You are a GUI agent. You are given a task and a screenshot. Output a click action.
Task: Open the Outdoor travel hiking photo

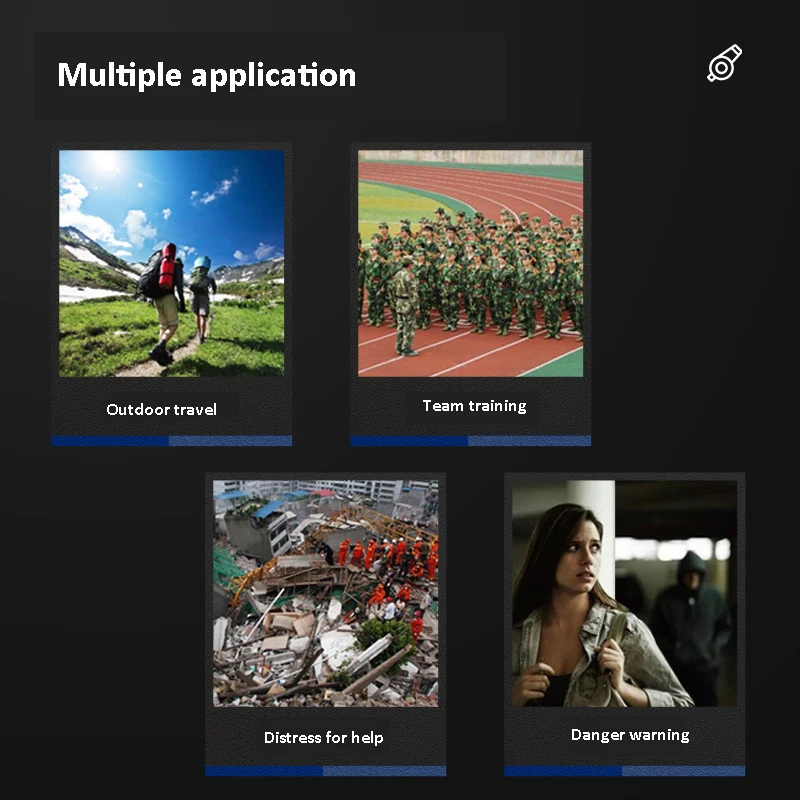point(171,263)
